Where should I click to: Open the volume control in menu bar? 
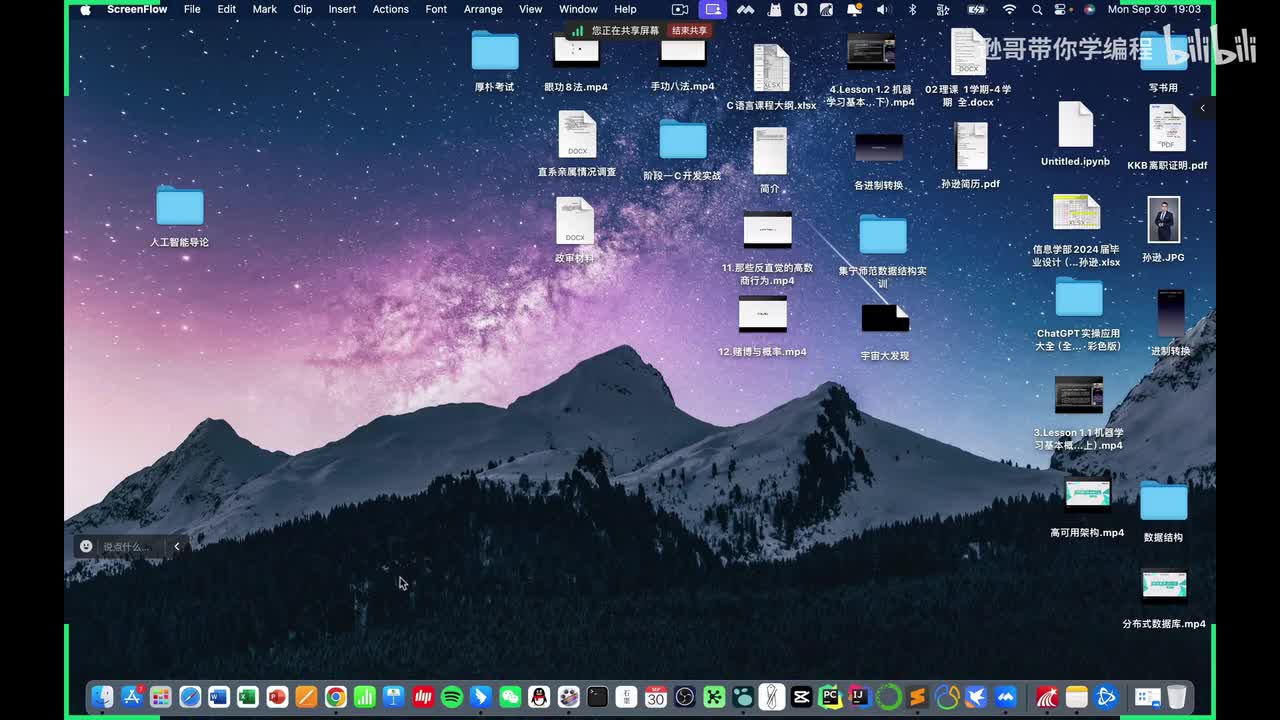tap(882, 9)
